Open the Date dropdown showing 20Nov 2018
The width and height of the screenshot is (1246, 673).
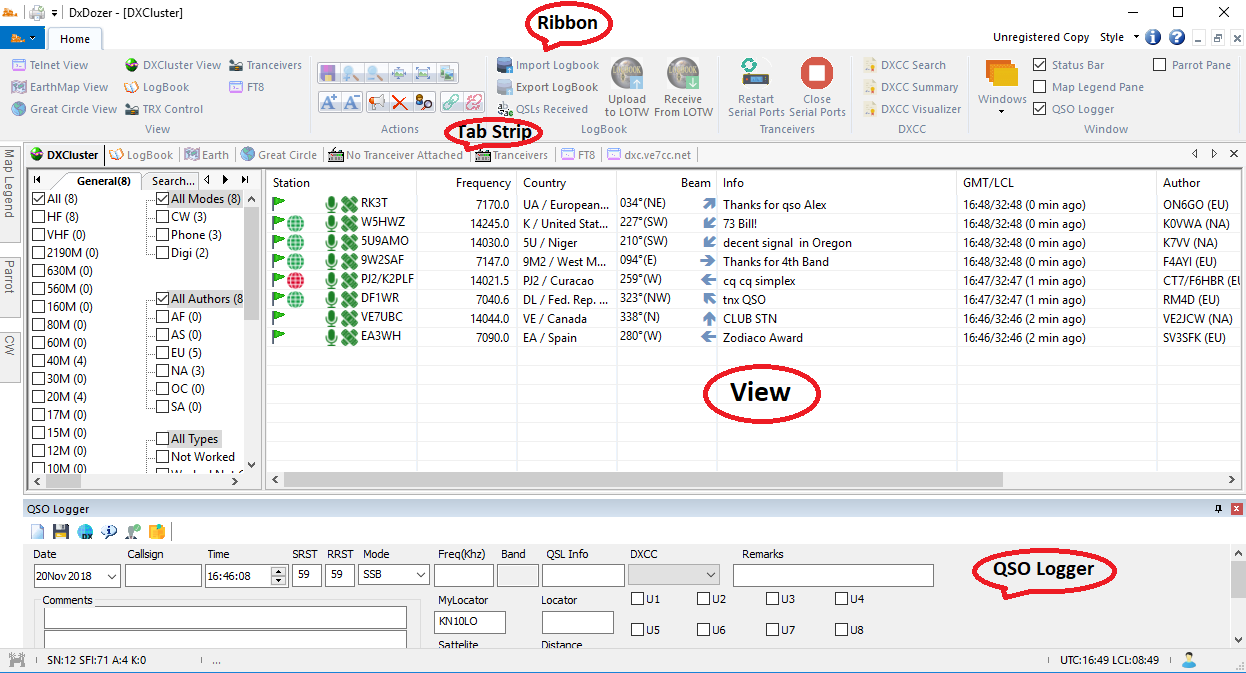click(x=110, y=576)
